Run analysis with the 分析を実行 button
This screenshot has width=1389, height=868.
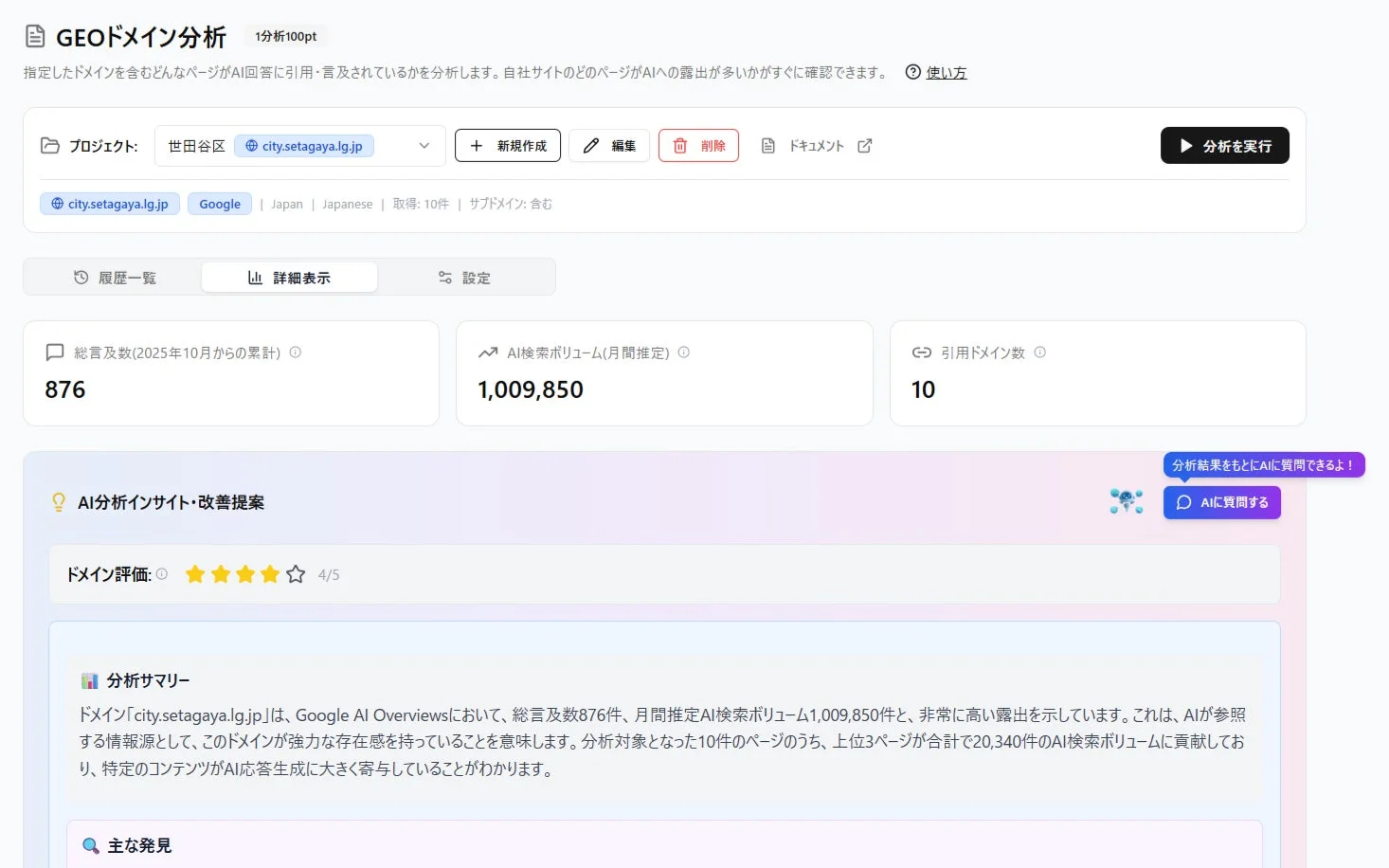point(1224,145)
